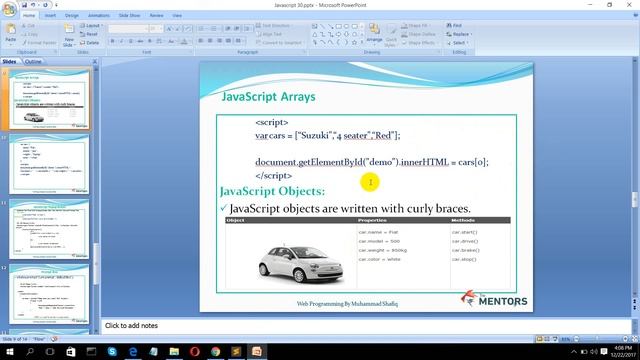Screen dimensions: 640x360
Task: Toggle bulleted list
Action: (x=201, y=29)
